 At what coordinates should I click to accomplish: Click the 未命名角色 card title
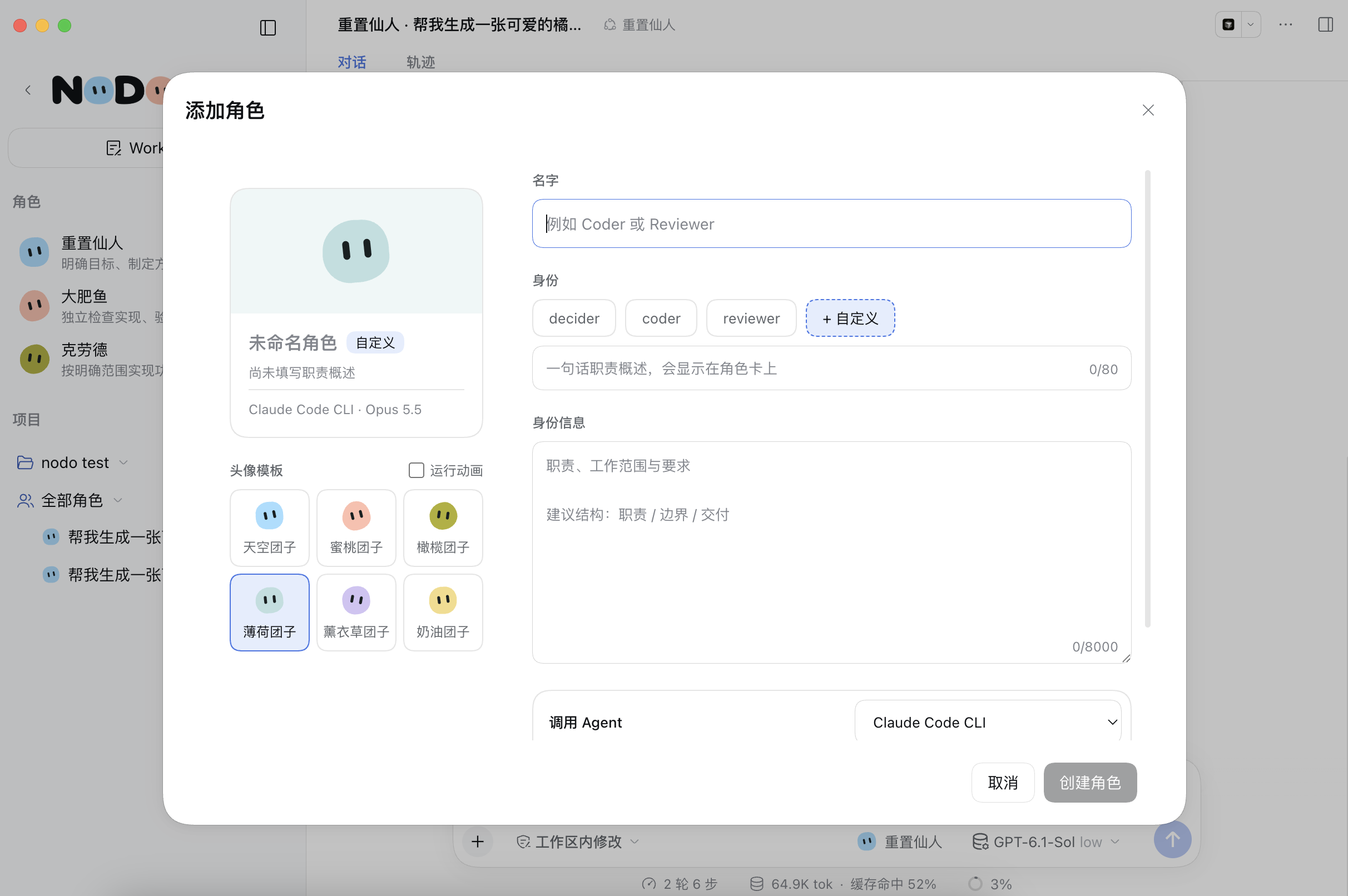(x=293, y=343)
